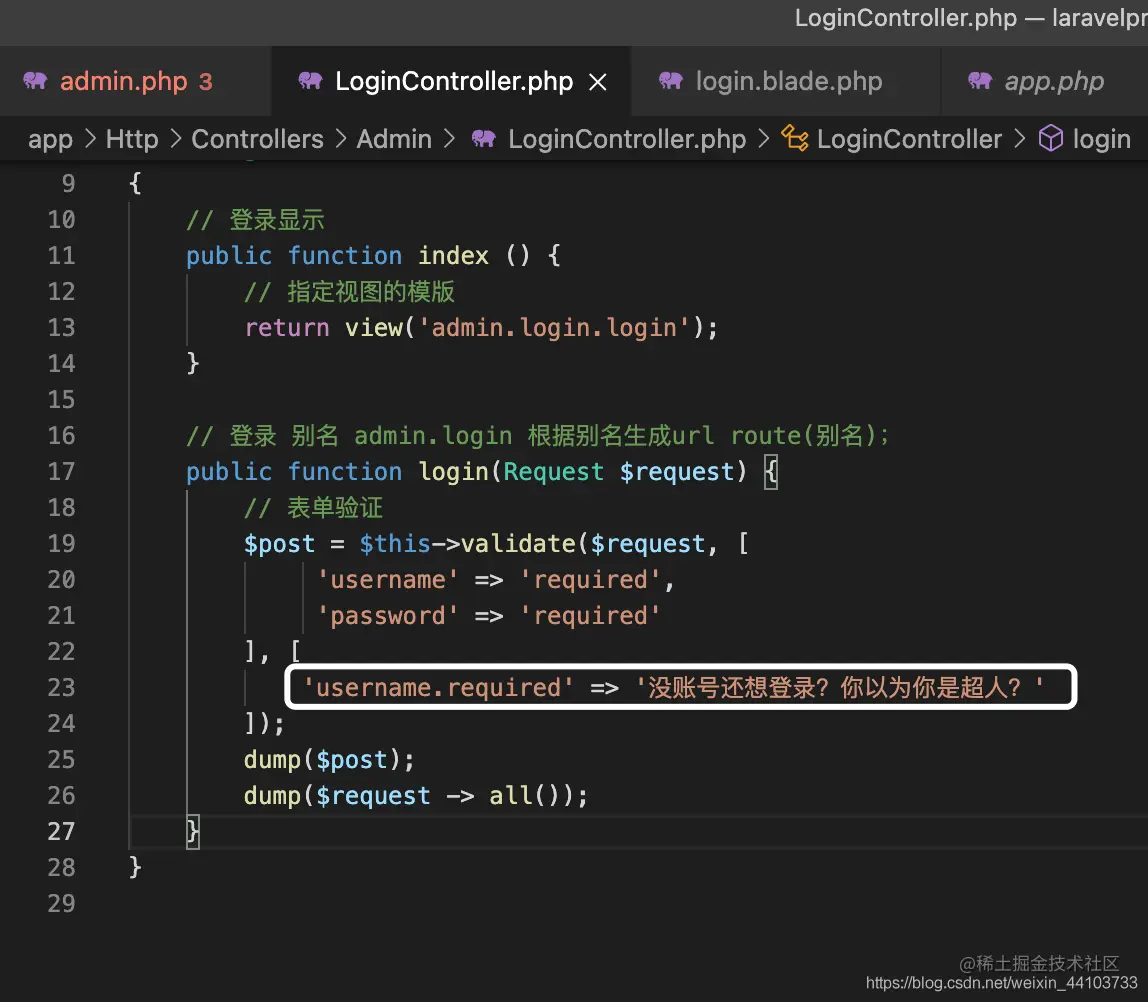This screenshot has width=1148, height=1002.
Task: Open the 'Http' breadcrumb segment
Action: point(132,139)
